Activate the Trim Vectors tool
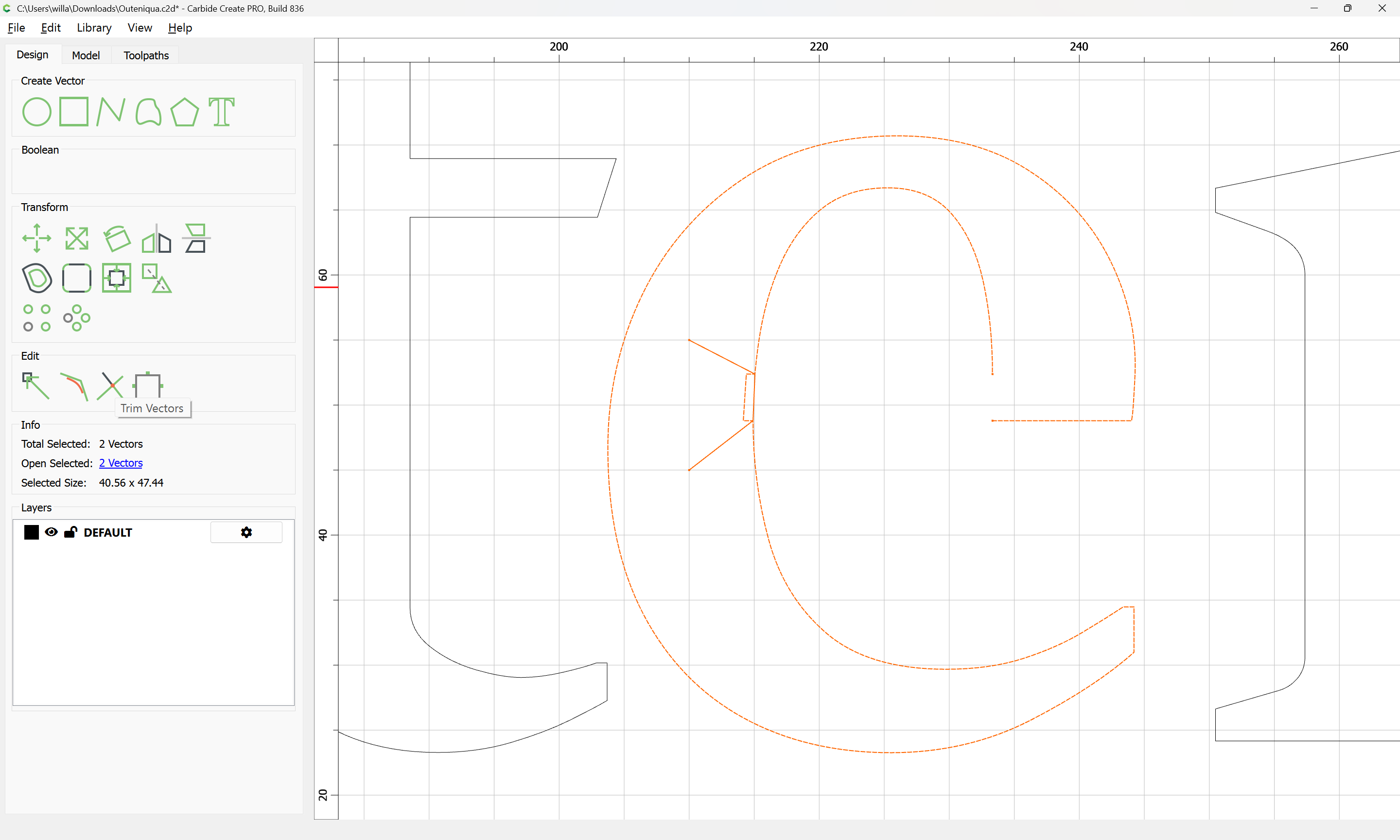This screenshot has height=840, width=1400. (x=110, y=386)
